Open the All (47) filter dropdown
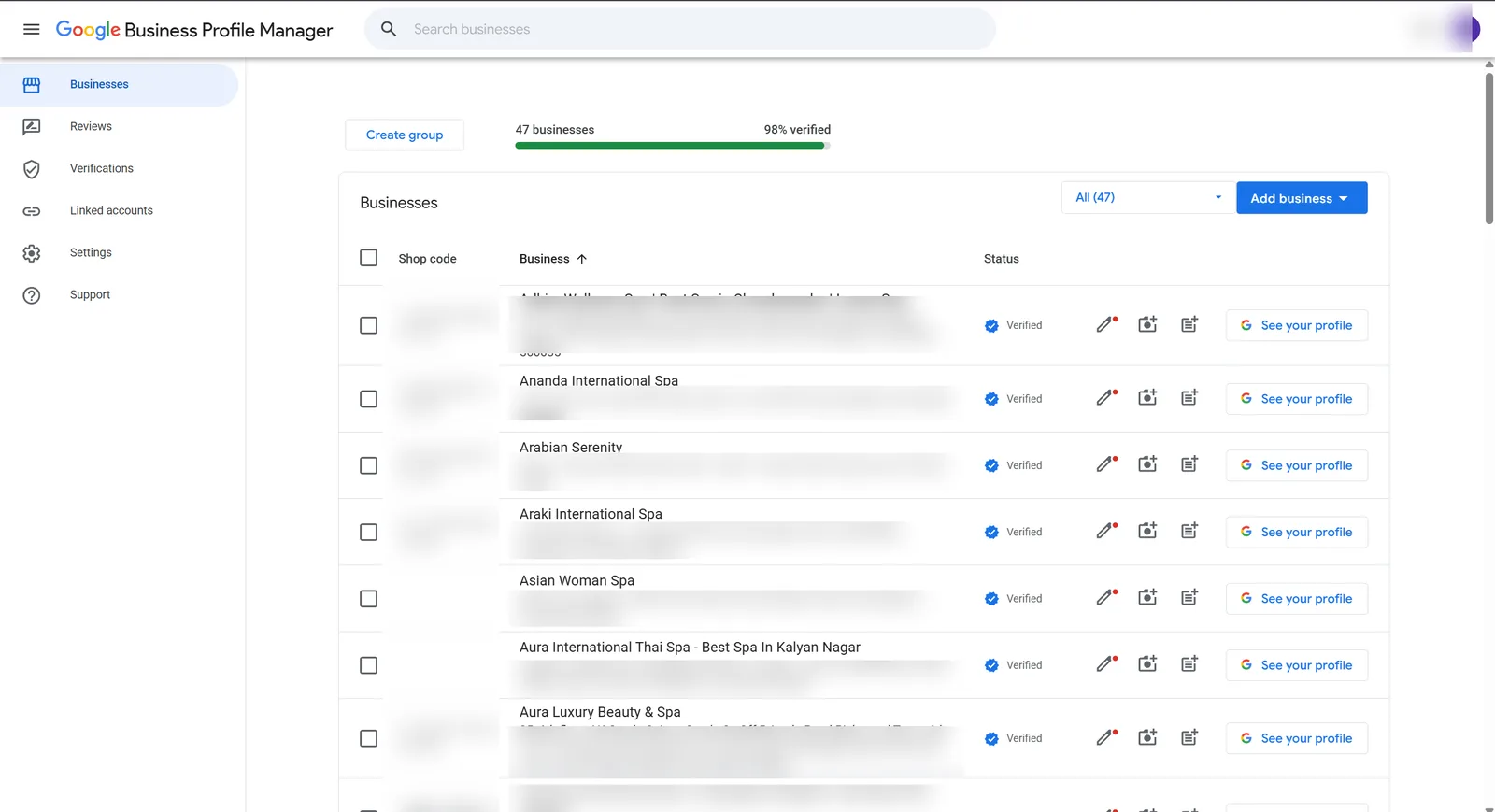Screen dimensions: 1495x812 tap(1148, 197)
